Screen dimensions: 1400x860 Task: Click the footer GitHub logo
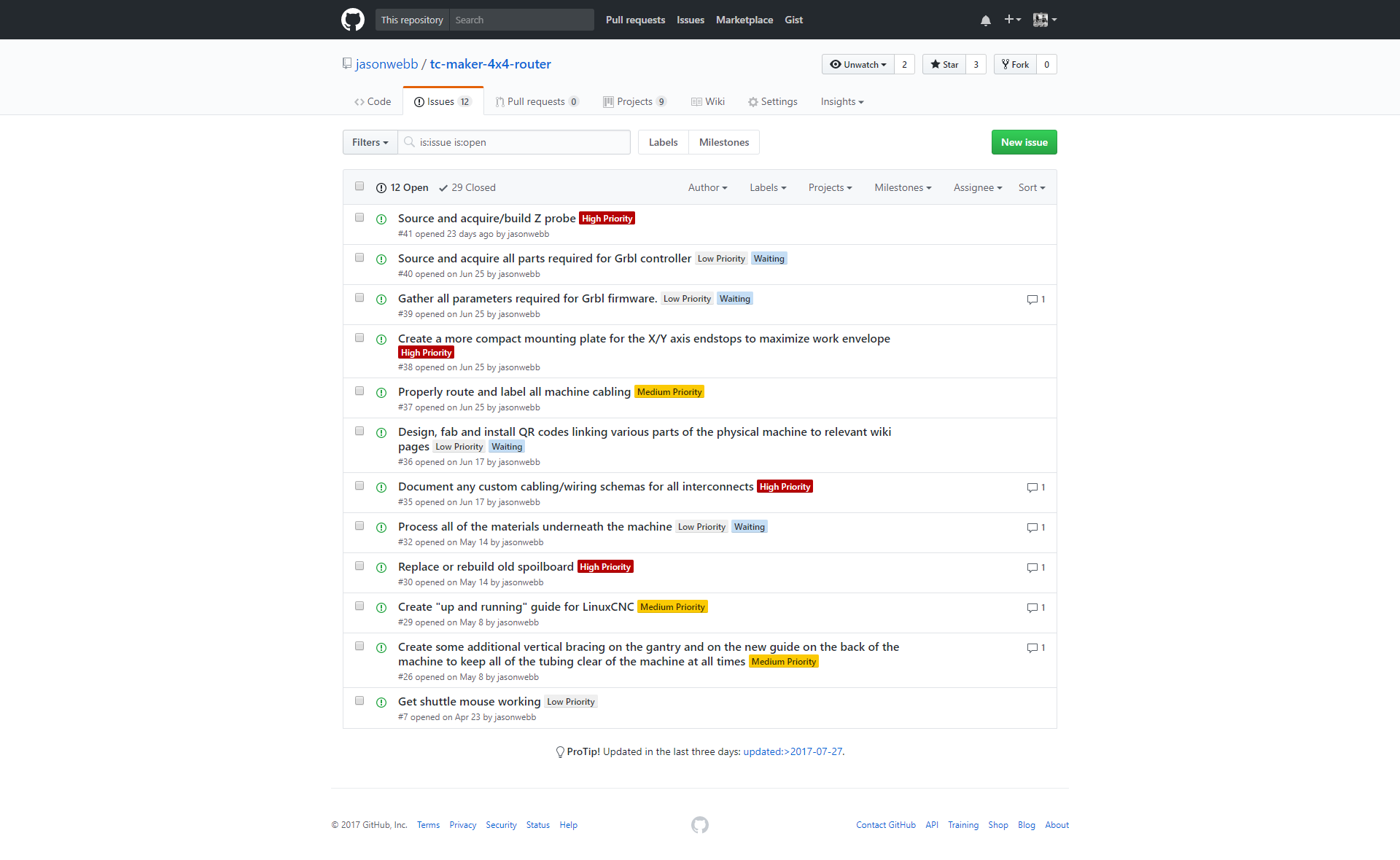pos(700,825)
